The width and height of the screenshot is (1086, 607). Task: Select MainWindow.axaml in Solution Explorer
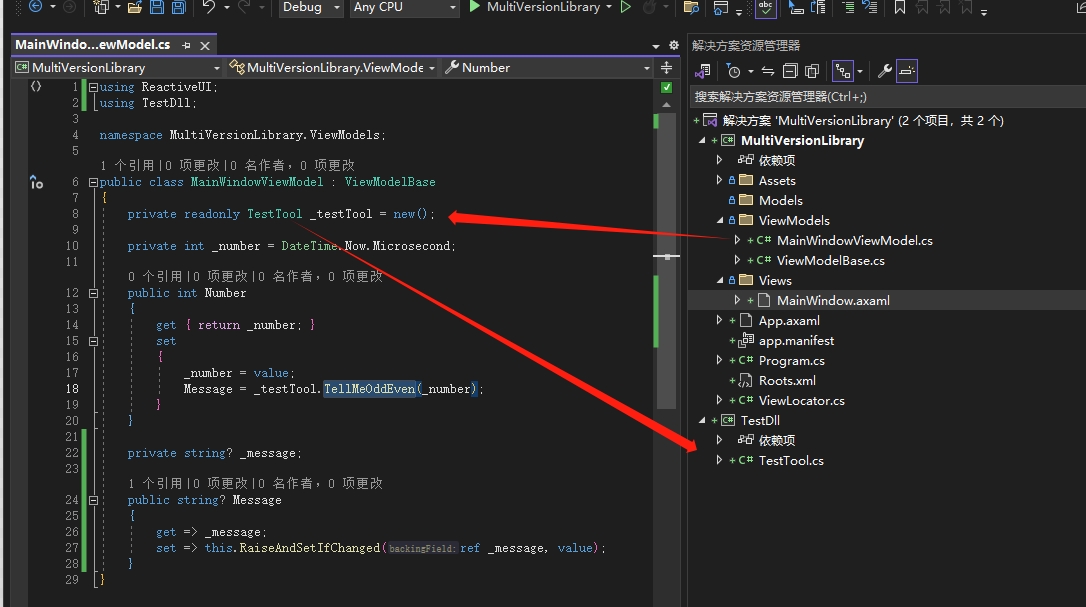(833, 301)
